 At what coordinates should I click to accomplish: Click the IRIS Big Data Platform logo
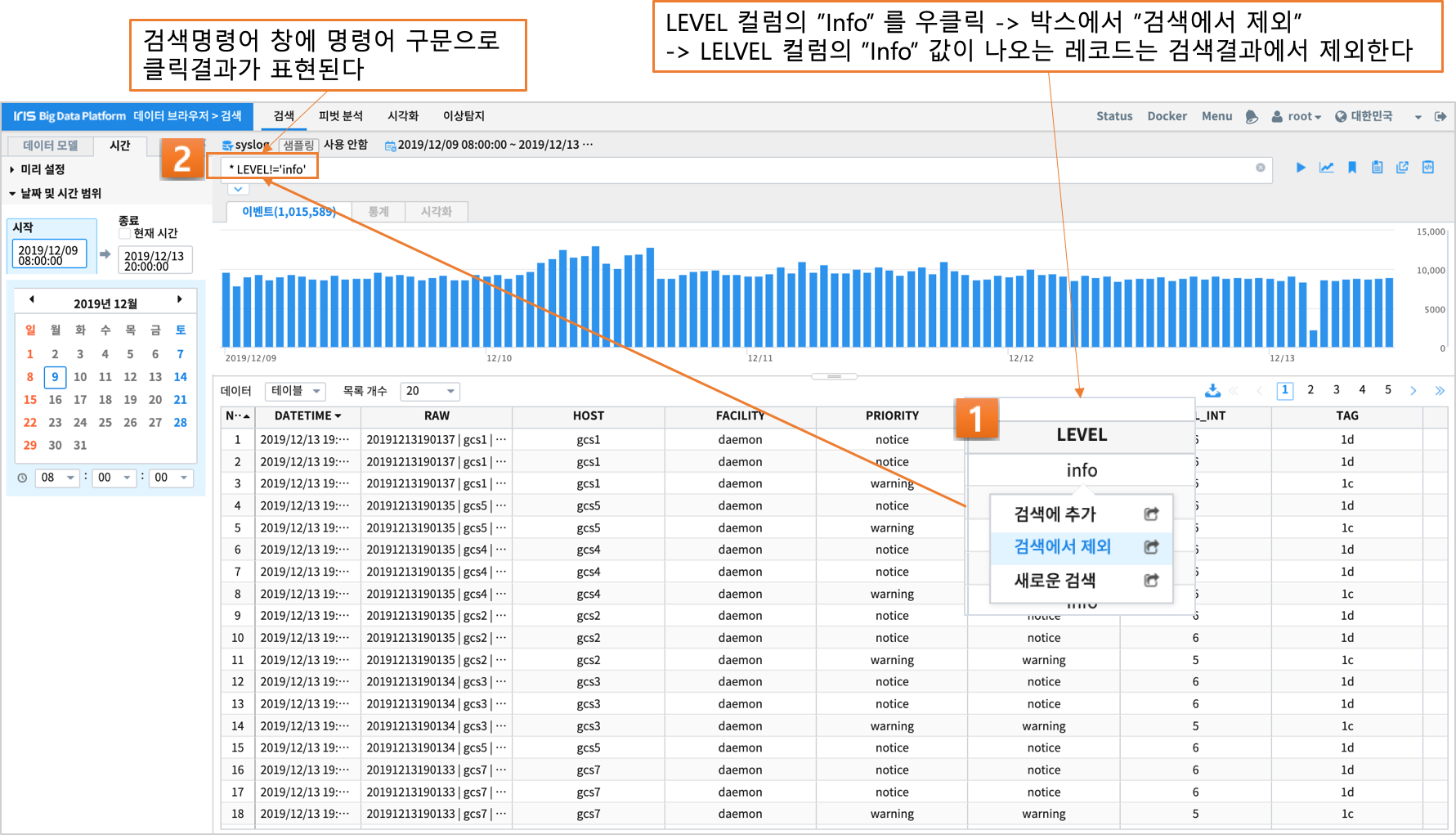point(69,116)
